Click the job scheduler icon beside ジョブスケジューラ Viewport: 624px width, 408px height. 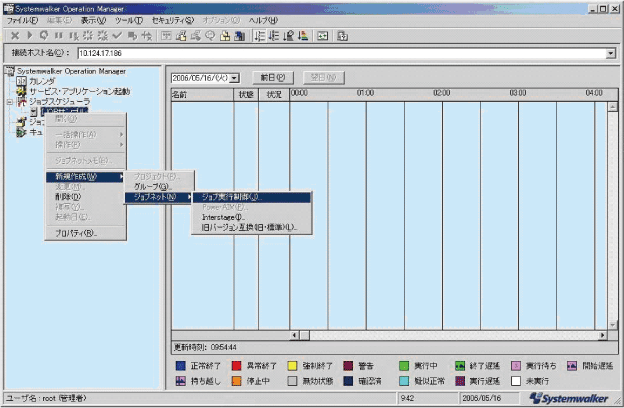tap(21, 102)
